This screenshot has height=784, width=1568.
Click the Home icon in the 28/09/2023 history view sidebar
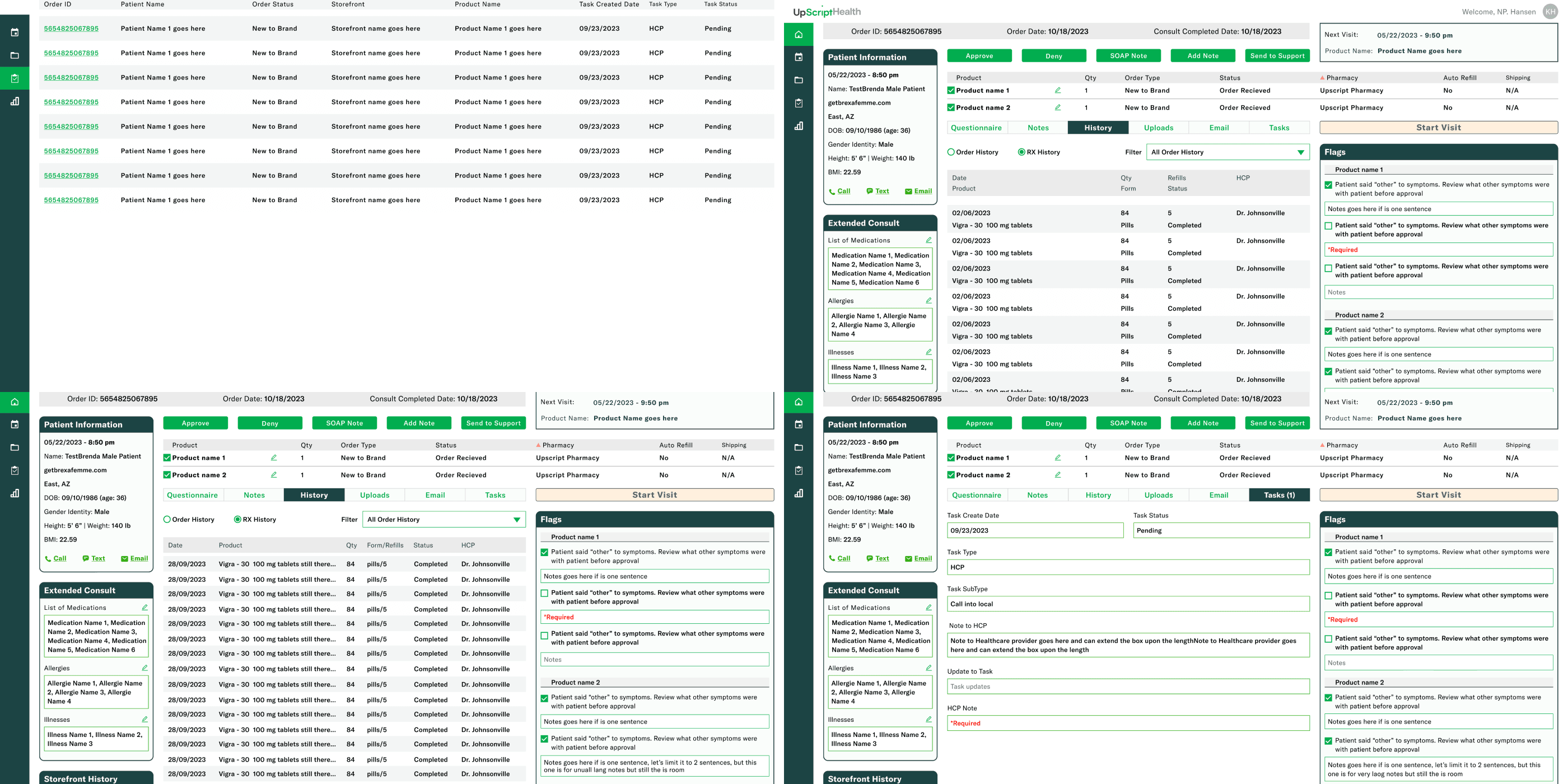coord(15,402)
